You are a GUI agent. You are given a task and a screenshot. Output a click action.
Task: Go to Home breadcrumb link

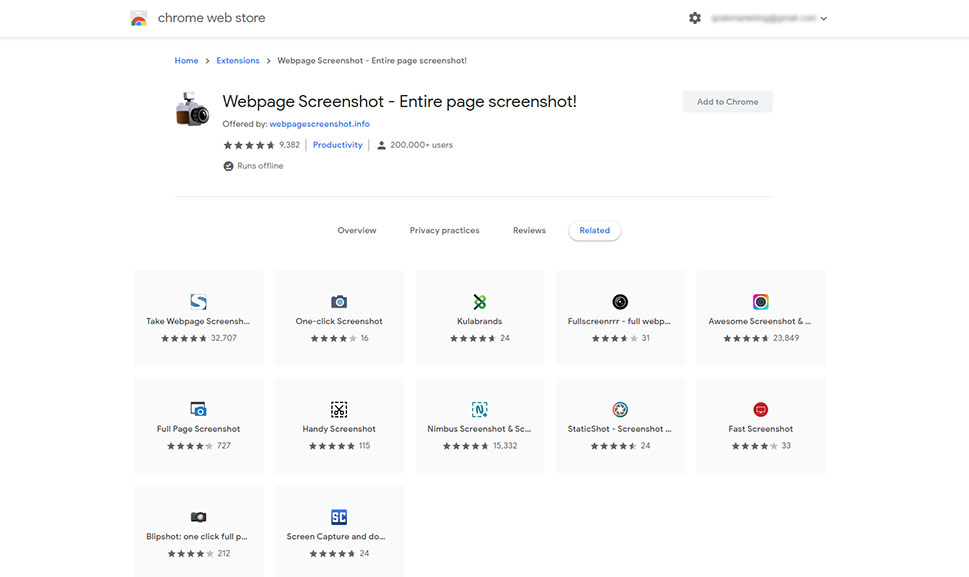pyautogui.click(x=186, y=61)
